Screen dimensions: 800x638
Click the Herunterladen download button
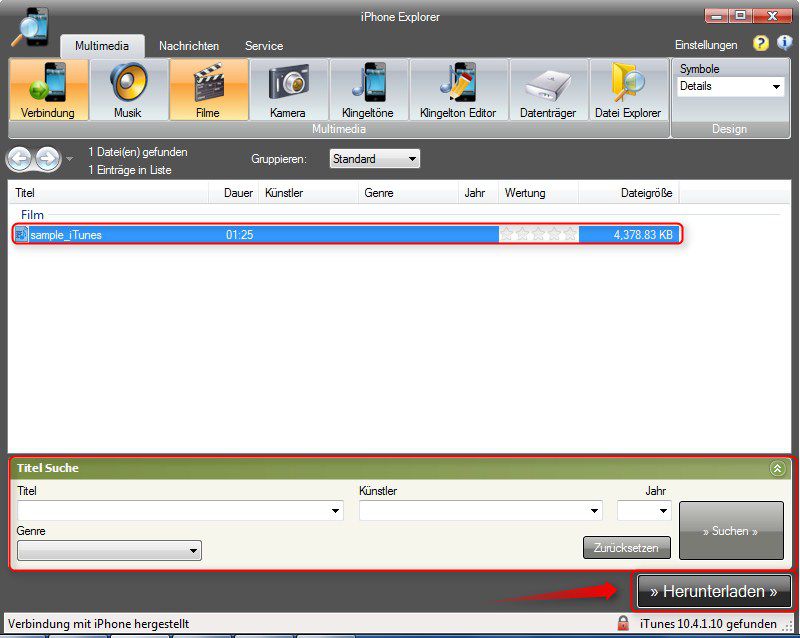[x=713, y=591]
